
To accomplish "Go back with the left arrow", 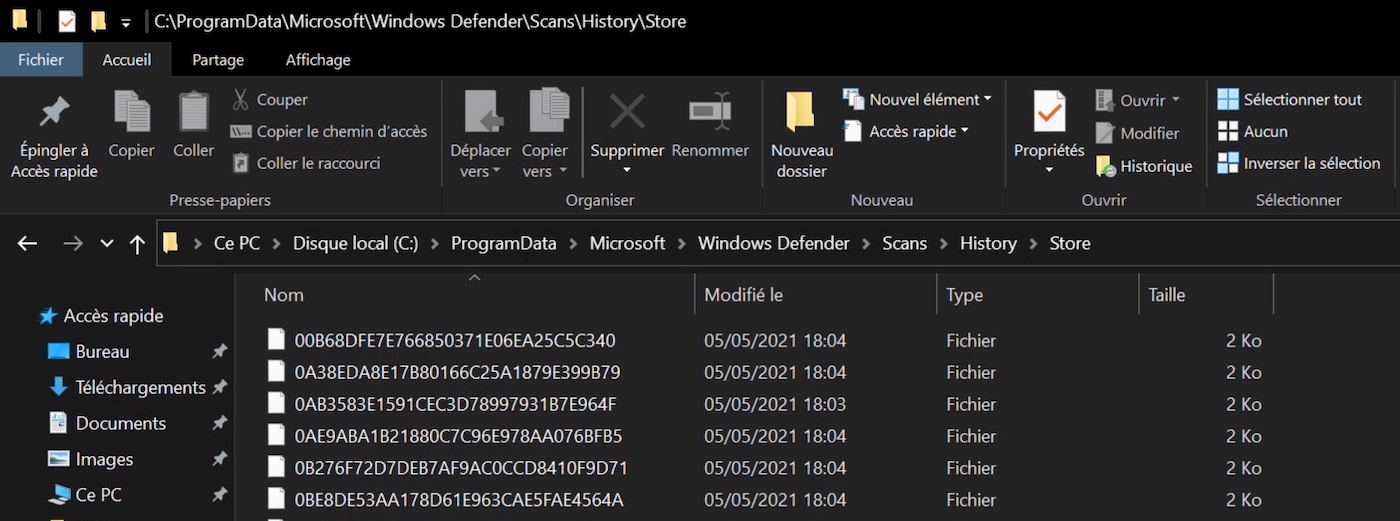I will click(27, 243).
